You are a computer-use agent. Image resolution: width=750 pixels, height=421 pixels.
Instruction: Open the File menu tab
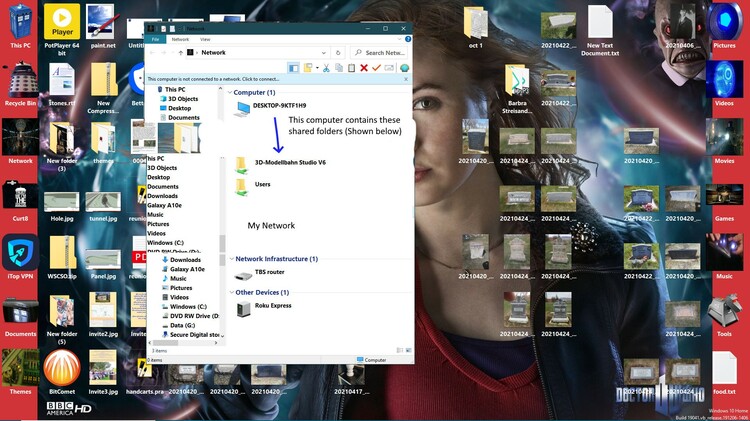click(155, 39)
